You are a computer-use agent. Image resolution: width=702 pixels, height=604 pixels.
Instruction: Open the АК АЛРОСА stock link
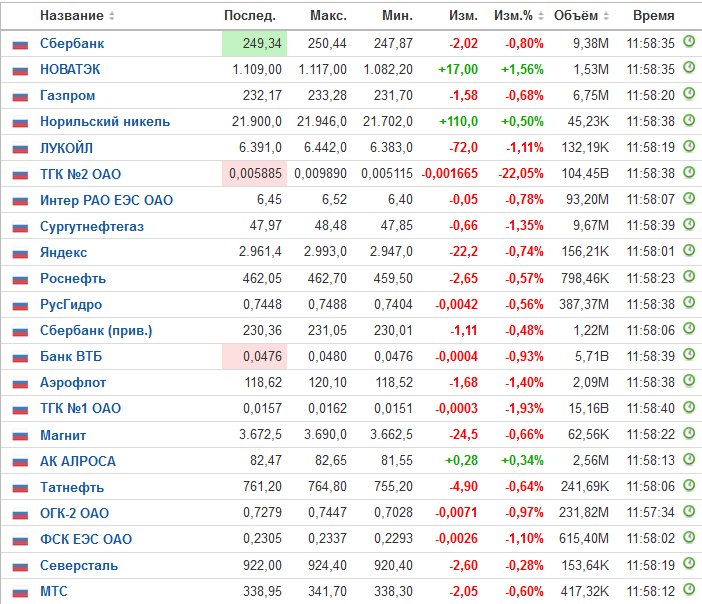pyautogui.click(x=78, y=461)
